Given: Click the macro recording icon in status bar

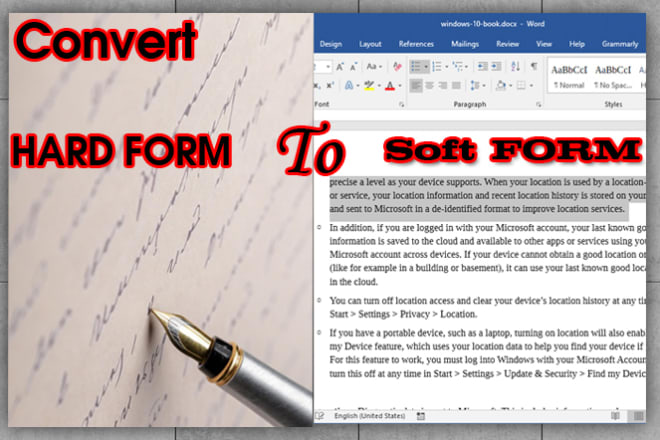Looking at the screenshot, I should pos(420,416).
